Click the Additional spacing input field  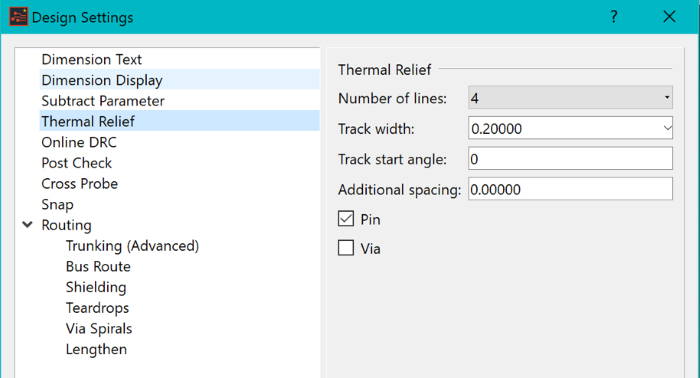[570, 189]
